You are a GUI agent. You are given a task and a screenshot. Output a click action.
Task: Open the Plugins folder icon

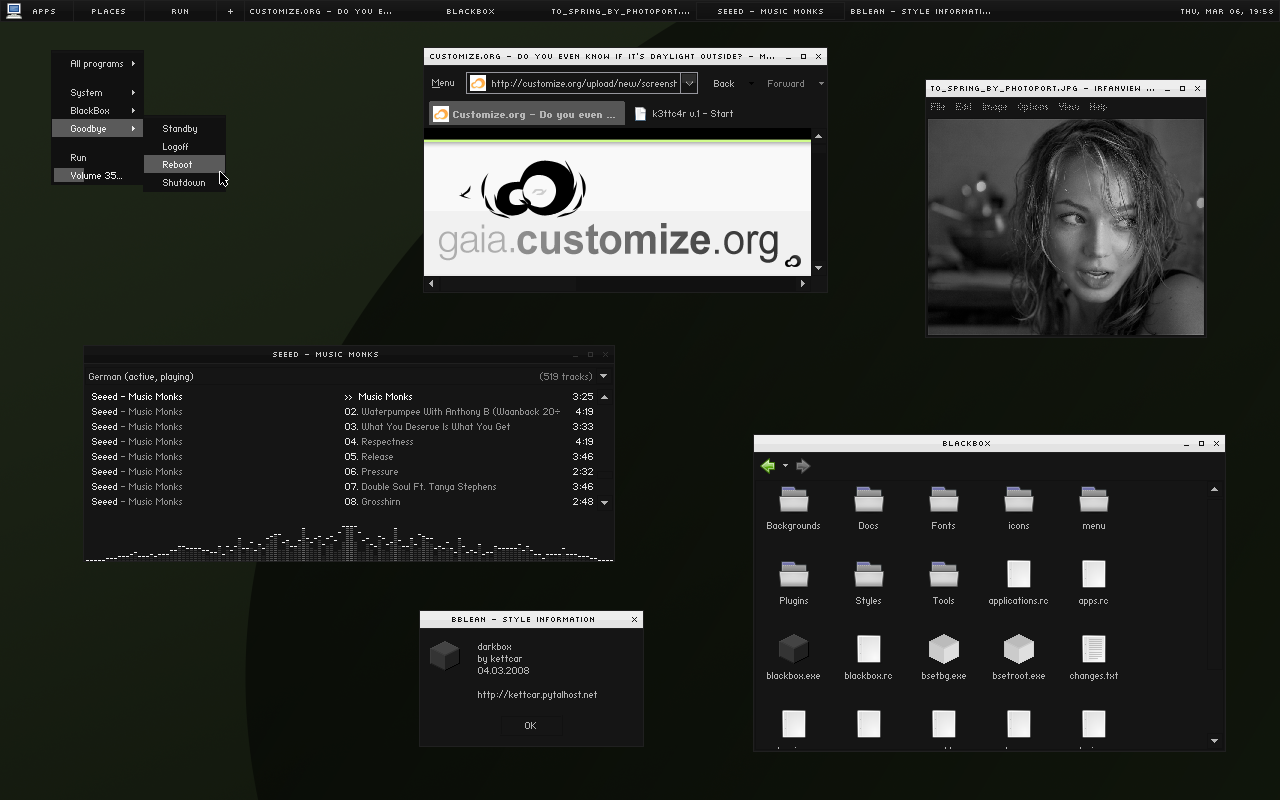pyautogui.click(x=793, y=574)
